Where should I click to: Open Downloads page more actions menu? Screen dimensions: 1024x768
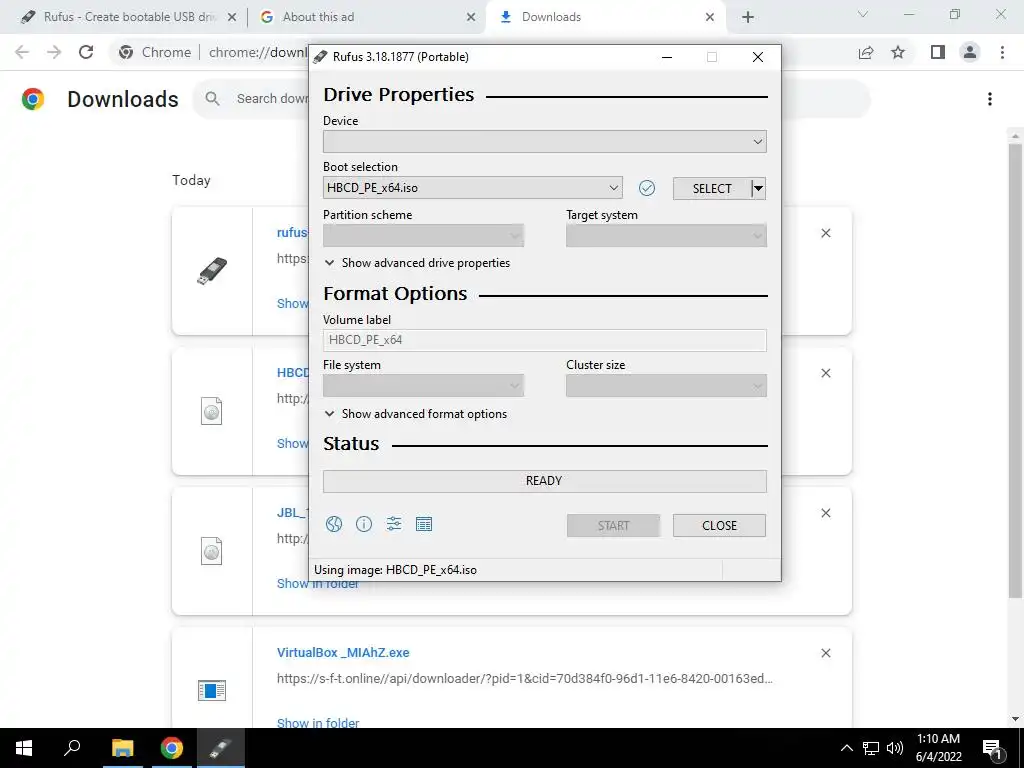pos(990,99)
